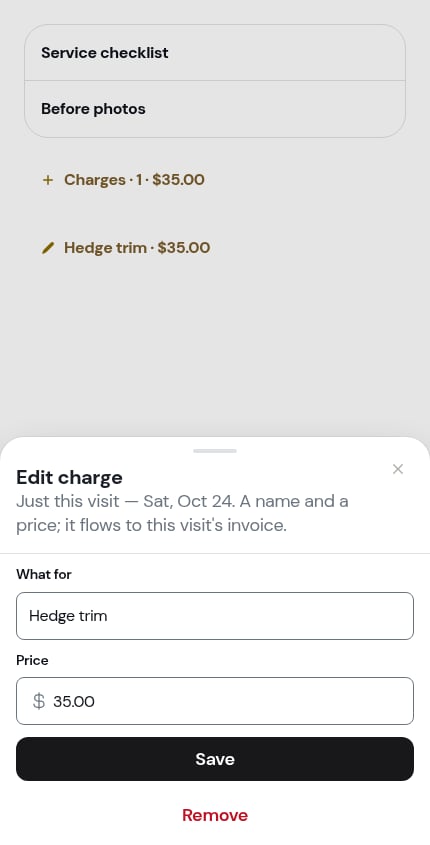Screen dimensions: 430x845
Task: Click the Price field label
Action: point(32,660)
